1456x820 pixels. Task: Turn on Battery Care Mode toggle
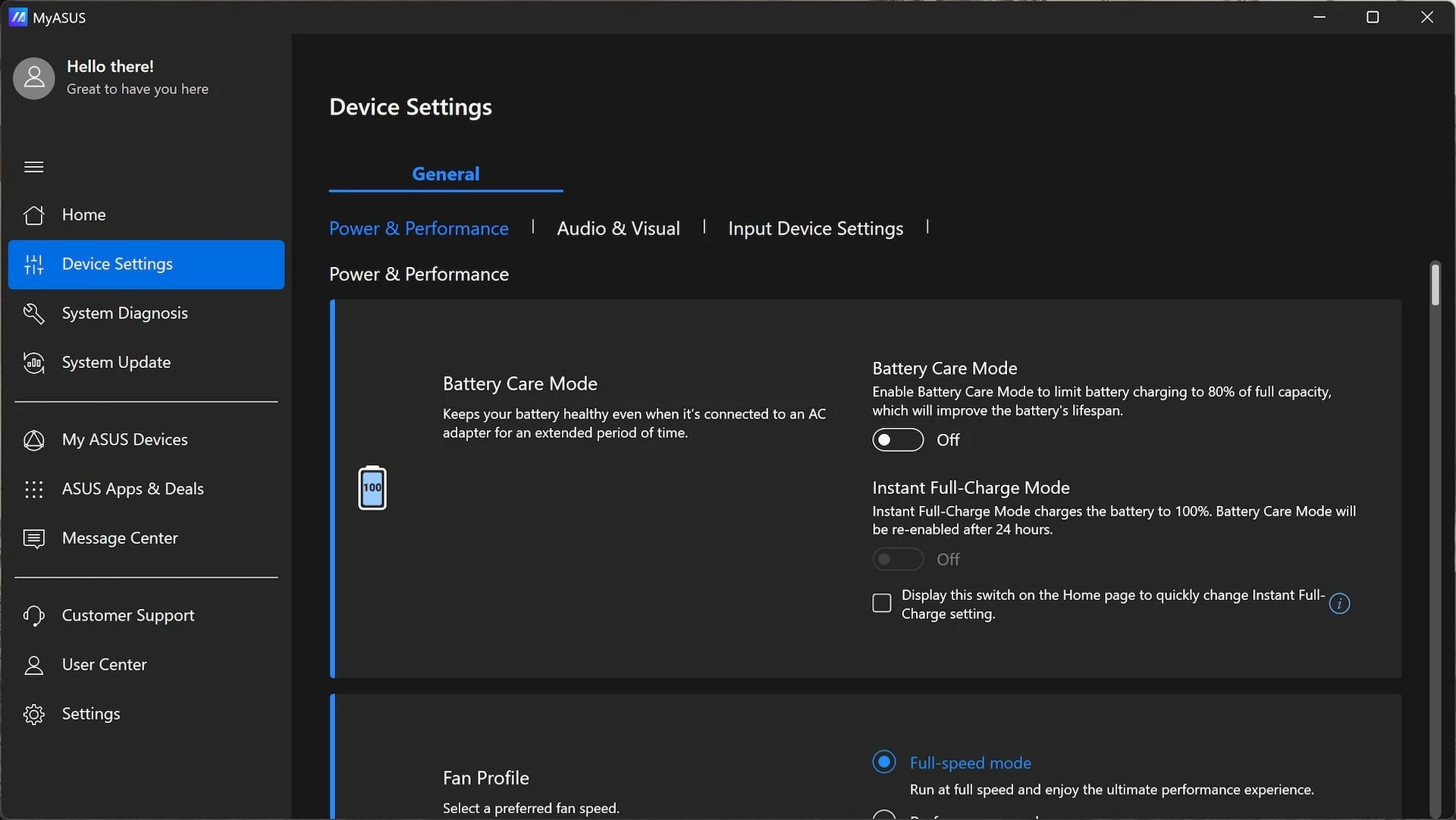[x=898, y=440]
